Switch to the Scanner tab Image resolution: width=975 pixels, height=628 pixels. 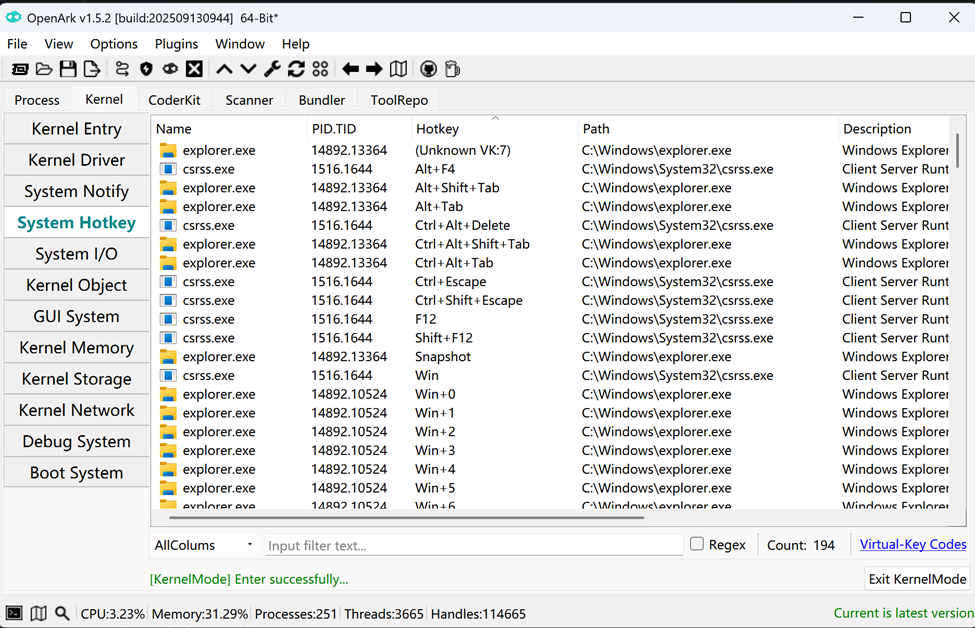click(x=249, y=100)
